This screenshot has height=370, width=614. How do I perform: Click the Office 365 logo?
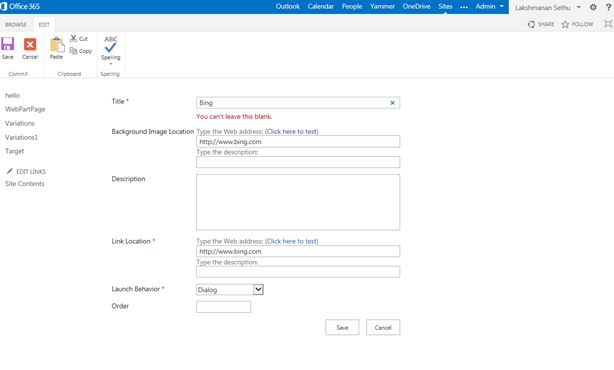click(20, 6)
